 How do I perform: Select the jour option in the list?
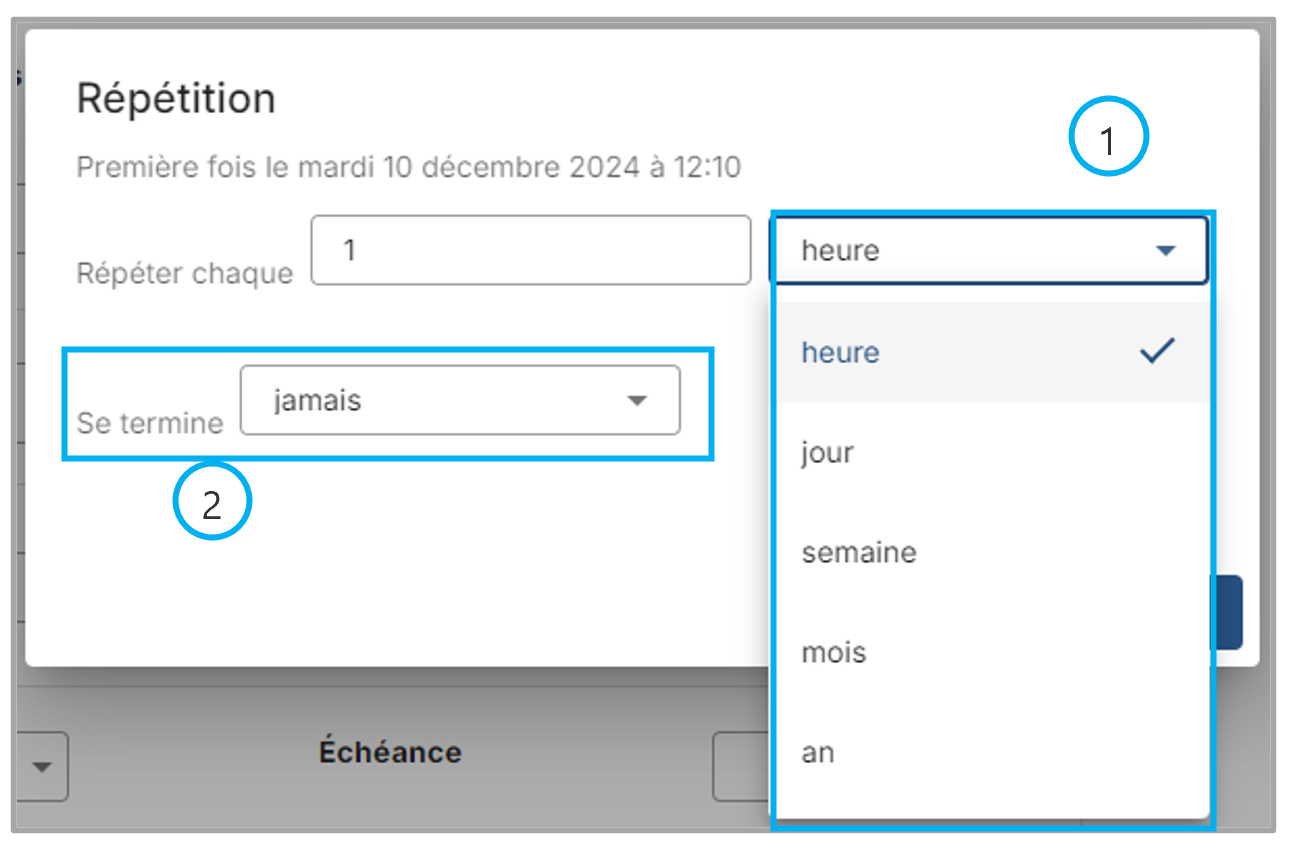827,452
